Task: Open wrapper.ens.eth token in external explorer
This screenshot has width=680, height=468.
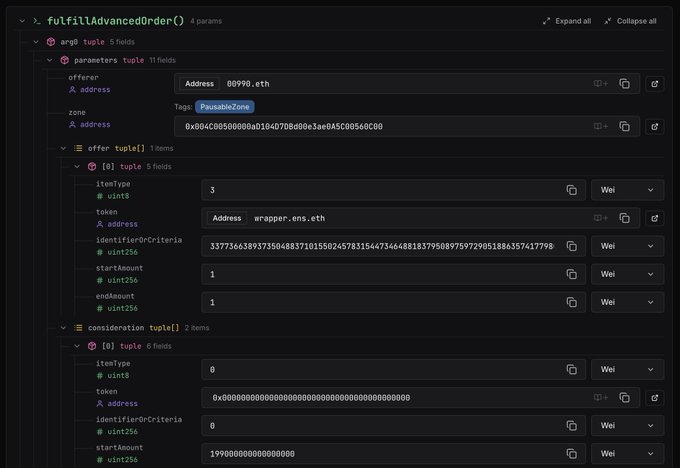Action: coord(654,218)
